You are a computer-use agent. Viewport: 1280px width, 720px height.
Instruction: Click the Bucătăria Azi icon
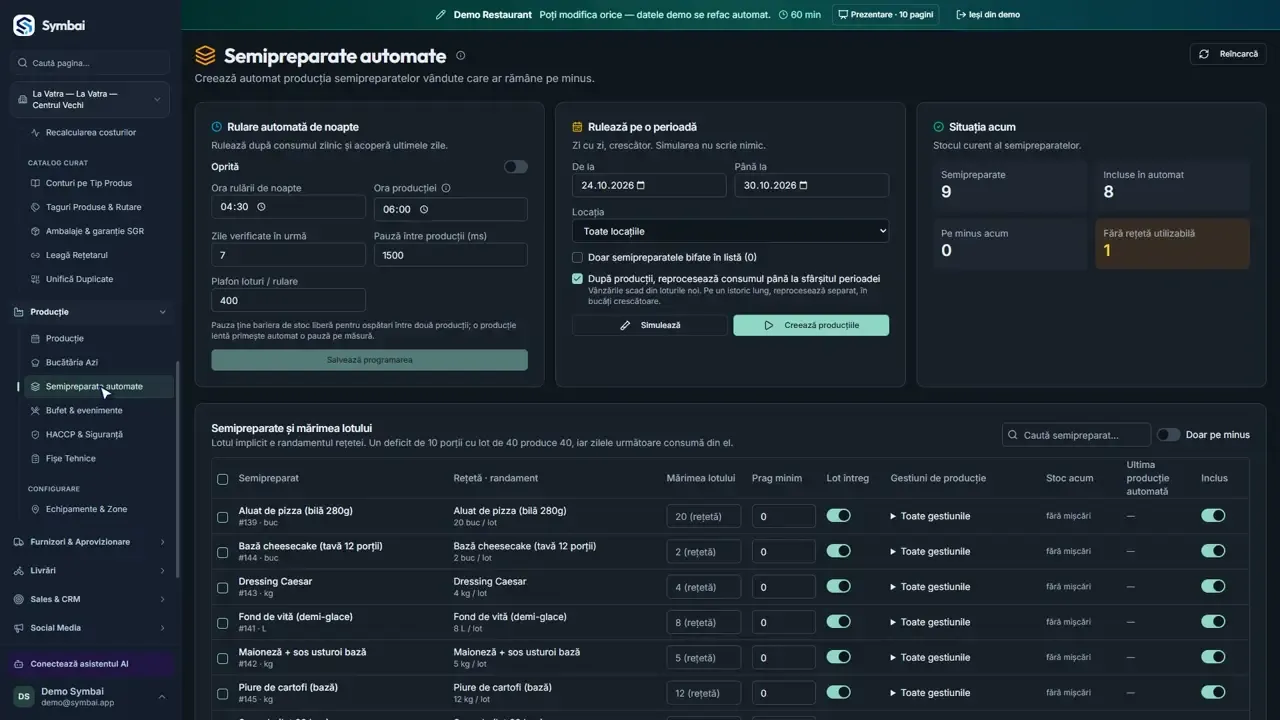pos(36,363)
